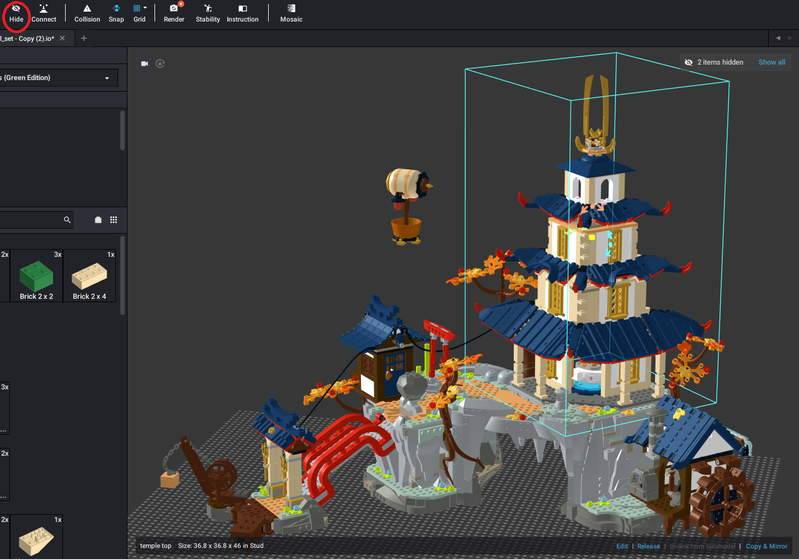799x559 pixels.
Task: Click the viewport camera icon
Action: coord(145,64)
